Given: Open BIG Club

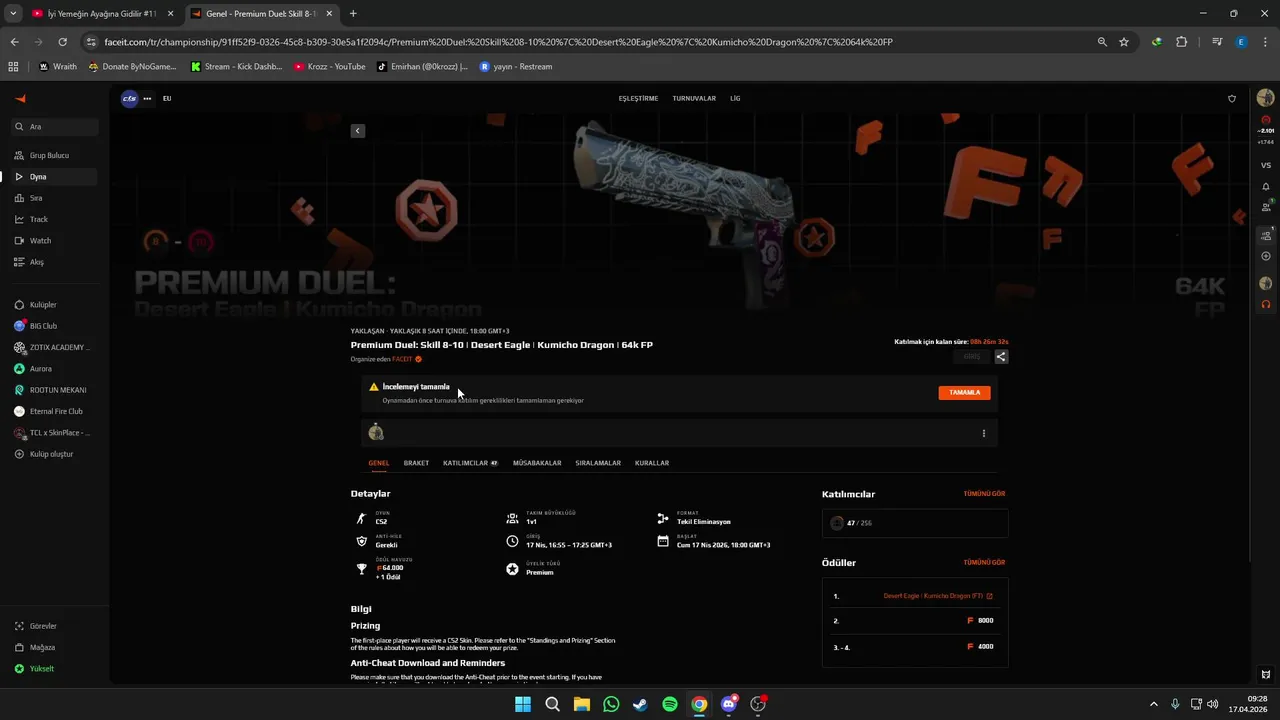Looking at the screenshot, I should coord(54,326).
